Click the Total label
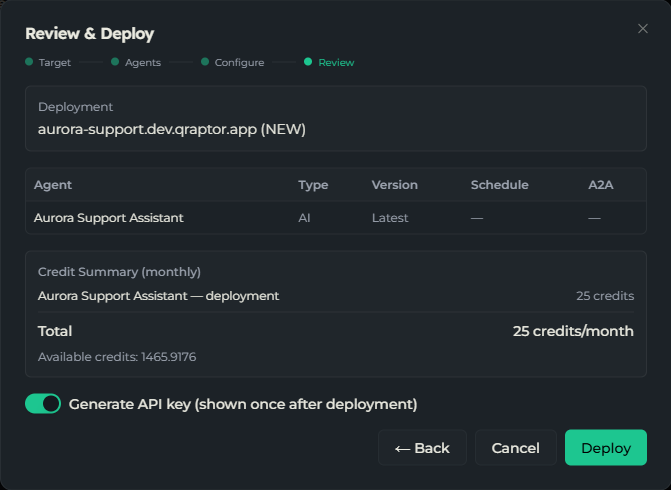 coord(55,331)
